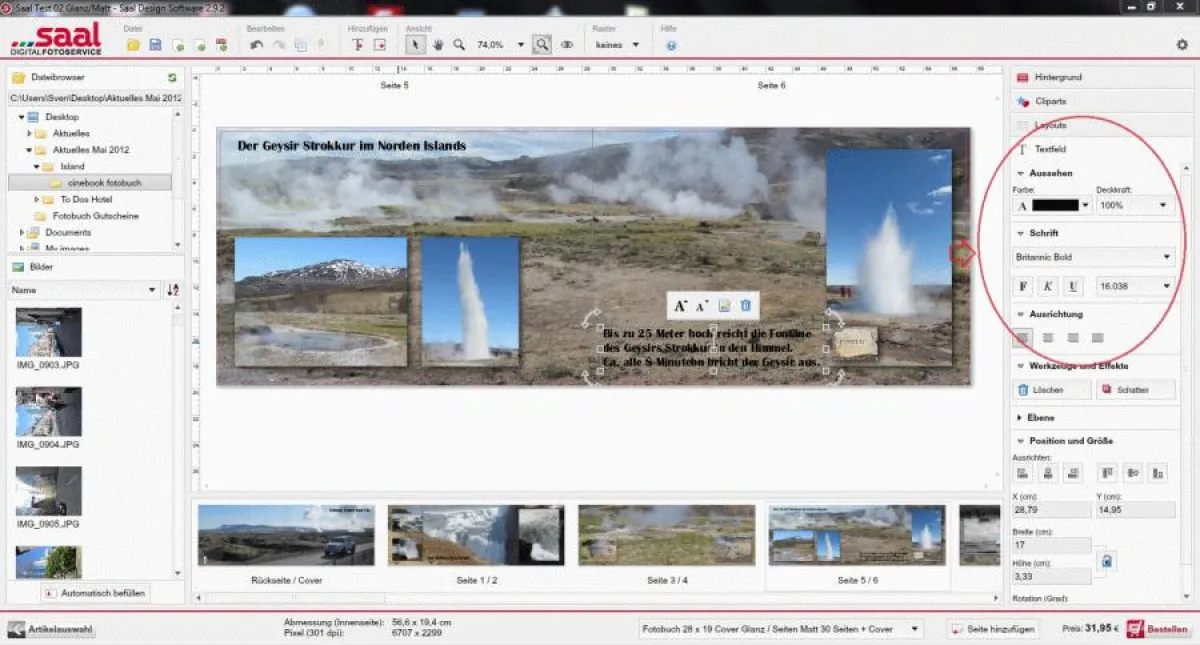Select the arrow selection tool

click(415, 44)
